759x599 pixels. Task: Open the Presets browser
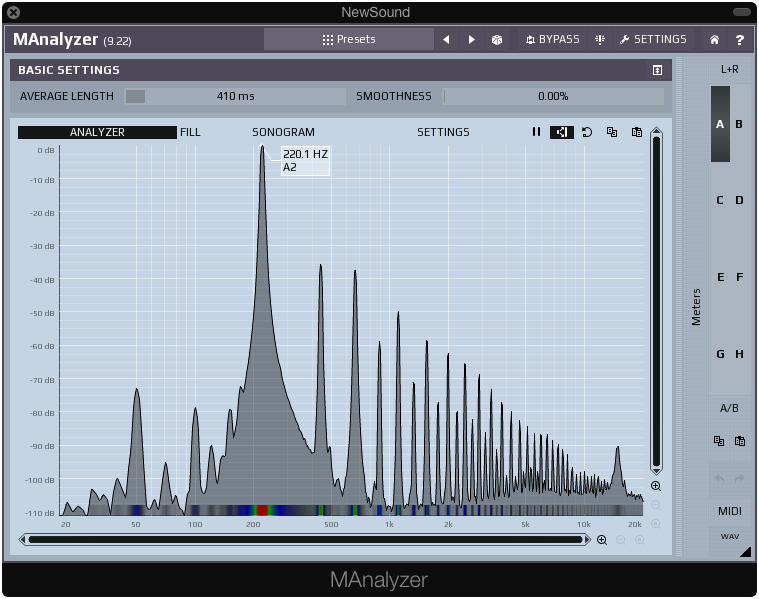click(x=349, y=39)
